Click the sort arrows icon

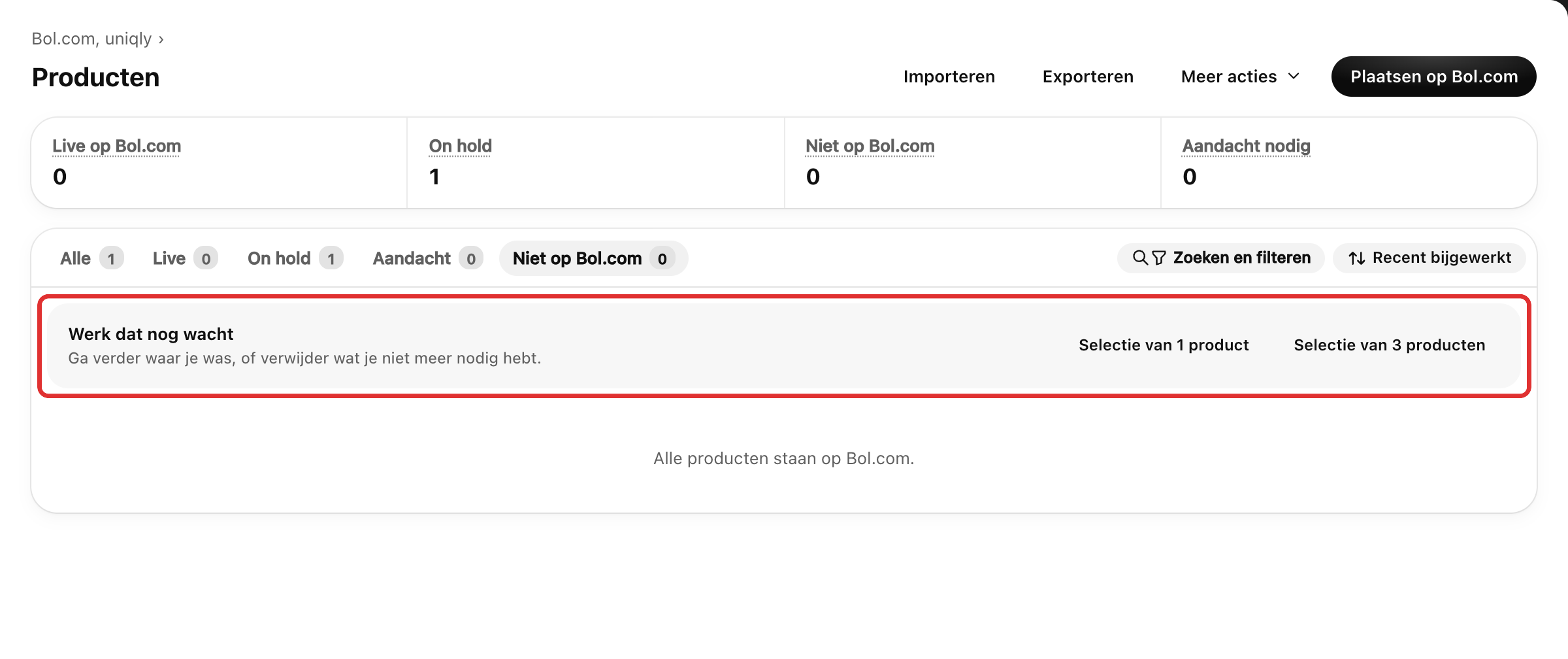point(1357,258)
